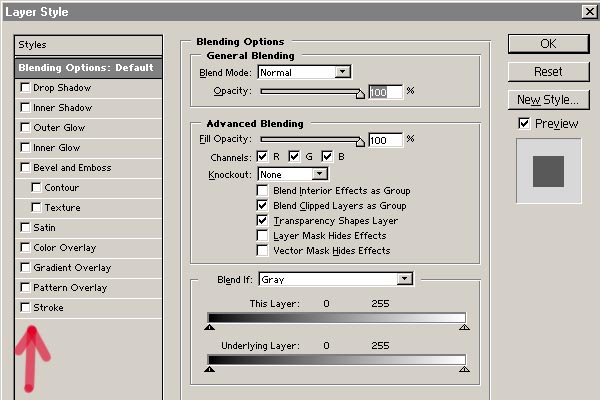Check Layer Mask Hides Effects
Image resolution: width=600 pixels, height=400 pixels.
point(262,235)
